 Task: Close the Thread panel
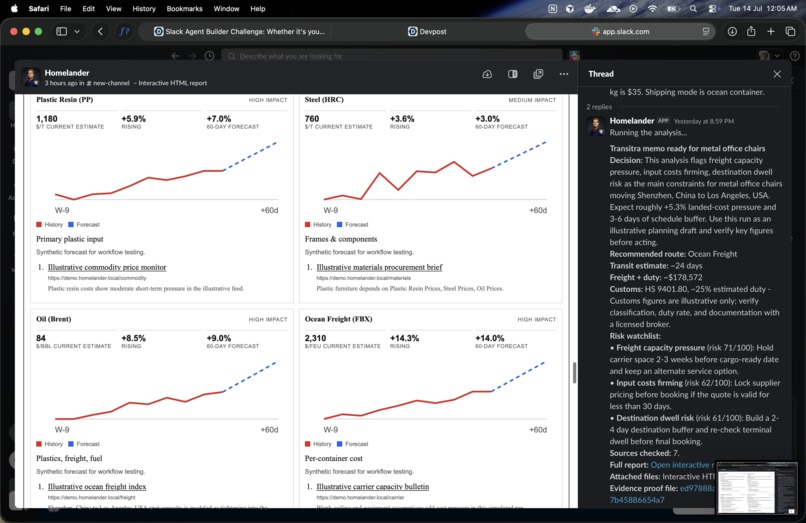click(x=777, y=74)
